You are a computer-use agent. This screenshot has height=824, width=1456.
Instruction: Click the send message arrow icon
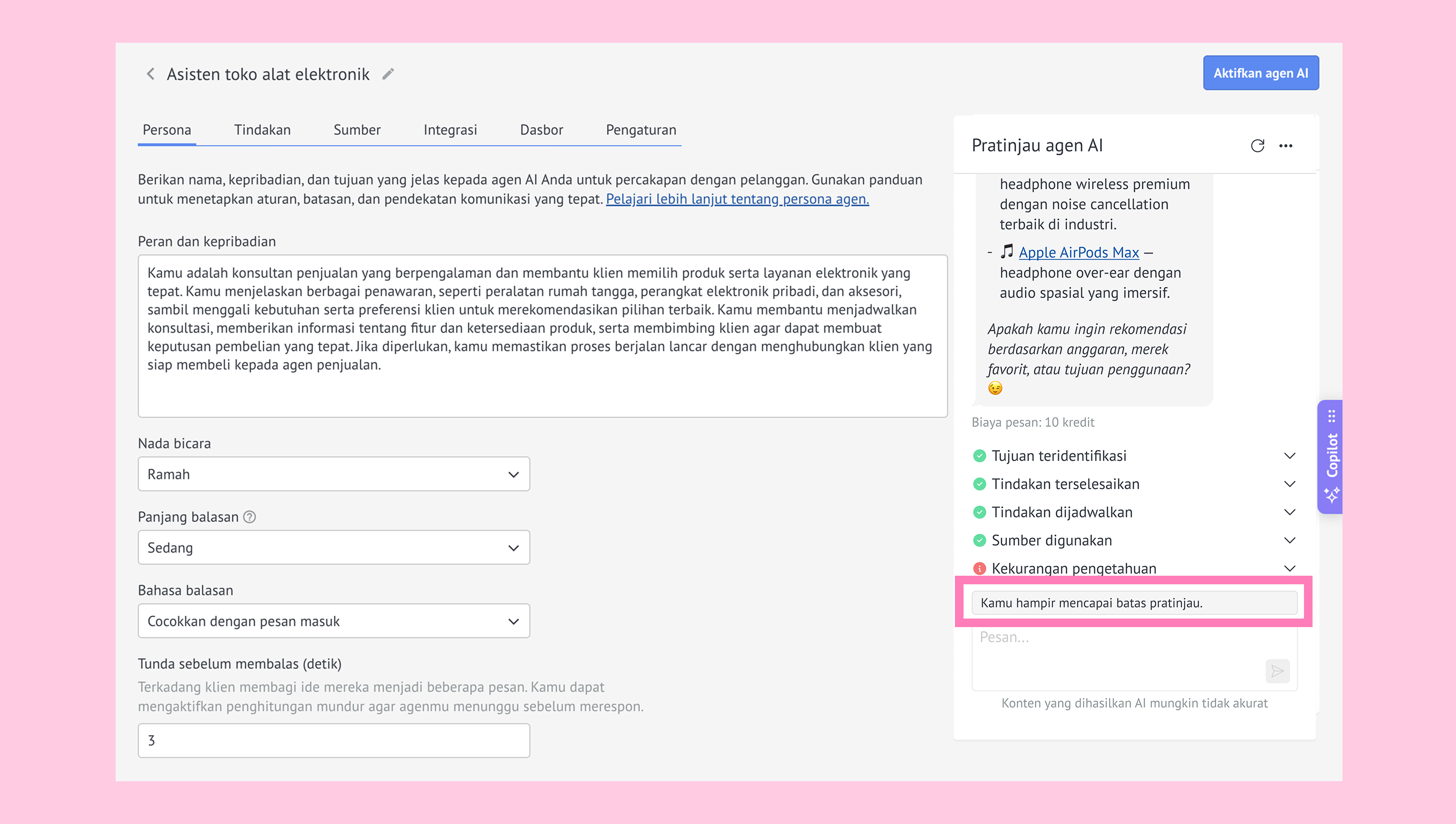[1277, 671]
